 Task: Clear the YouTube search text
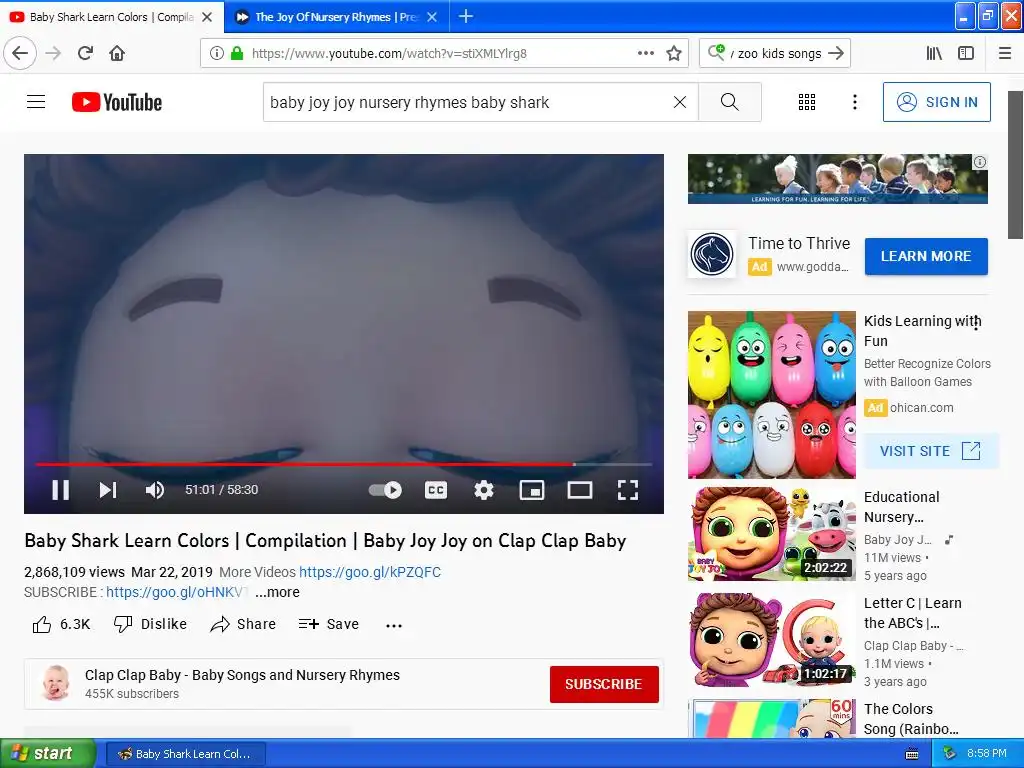click(680, 102)
